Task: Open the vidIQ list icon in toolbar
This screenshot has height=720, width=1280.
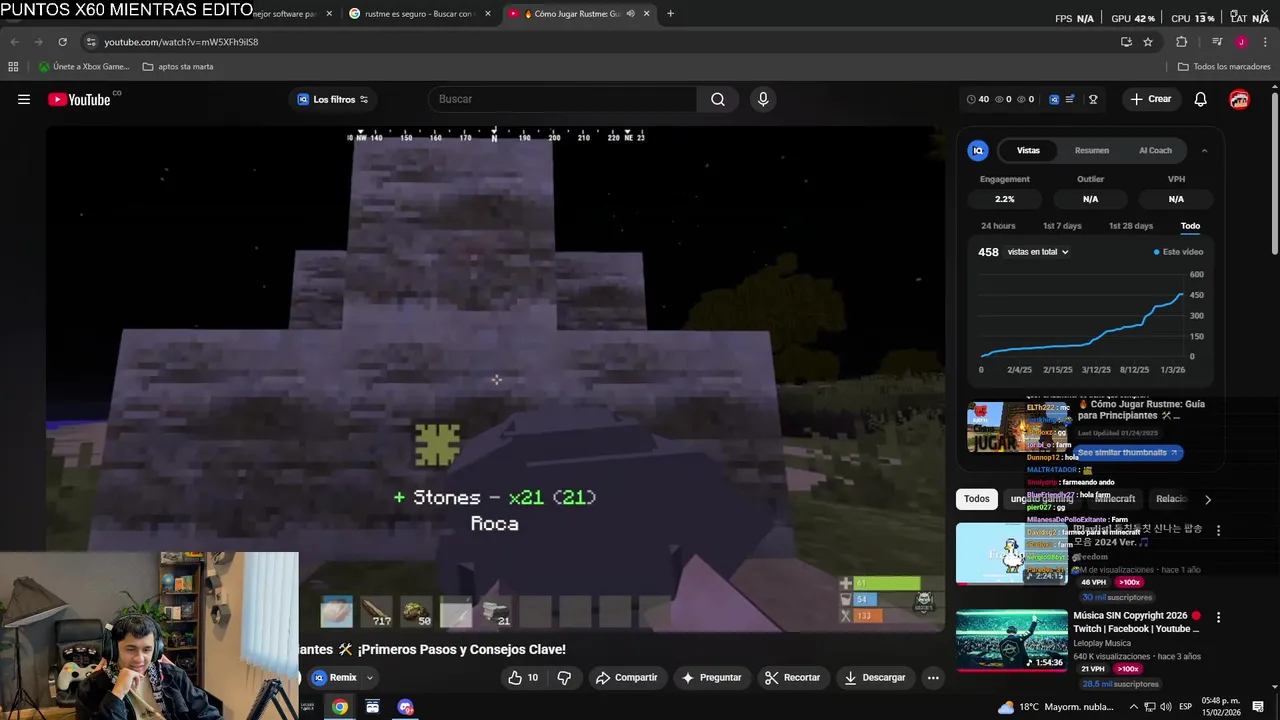Action: tap(1070, 99)
